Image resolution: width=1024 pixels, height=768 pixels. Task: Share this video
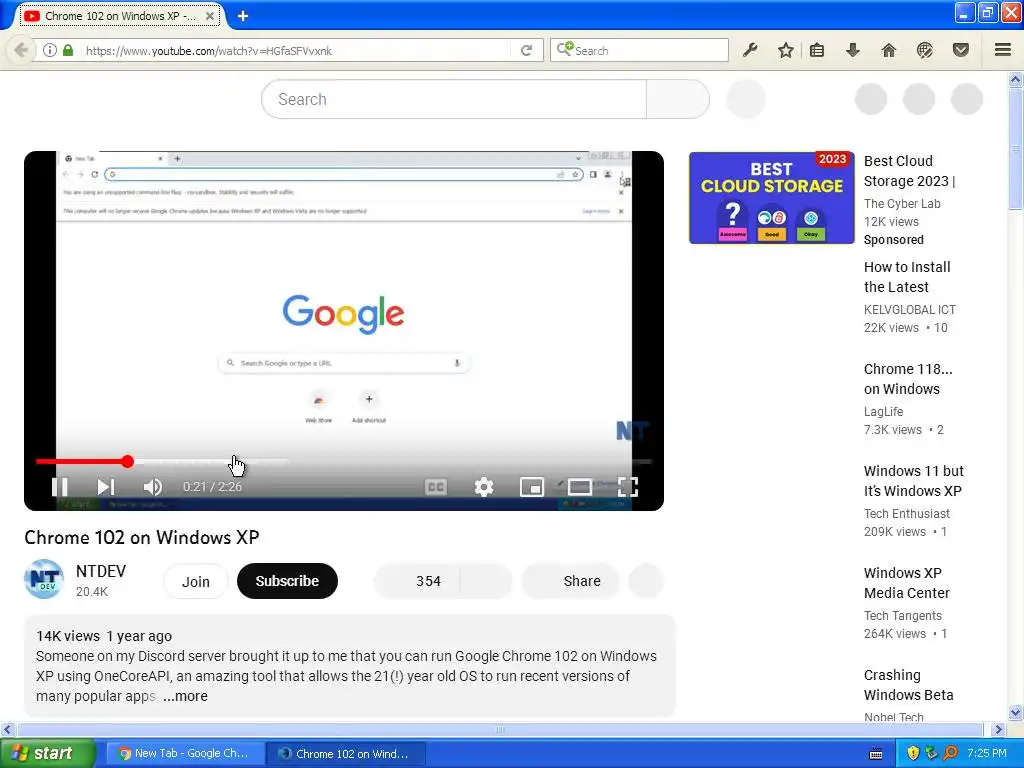click(571, 581)
